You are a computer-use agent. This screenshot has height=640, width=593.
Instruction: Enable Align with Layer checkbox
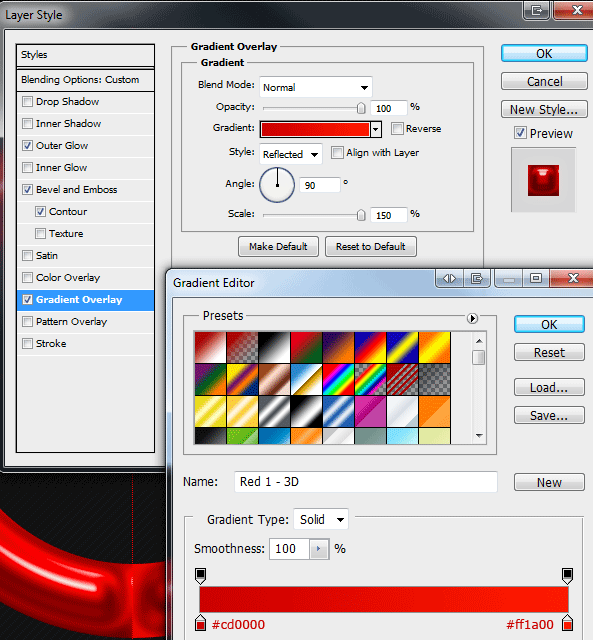[337, 153]
